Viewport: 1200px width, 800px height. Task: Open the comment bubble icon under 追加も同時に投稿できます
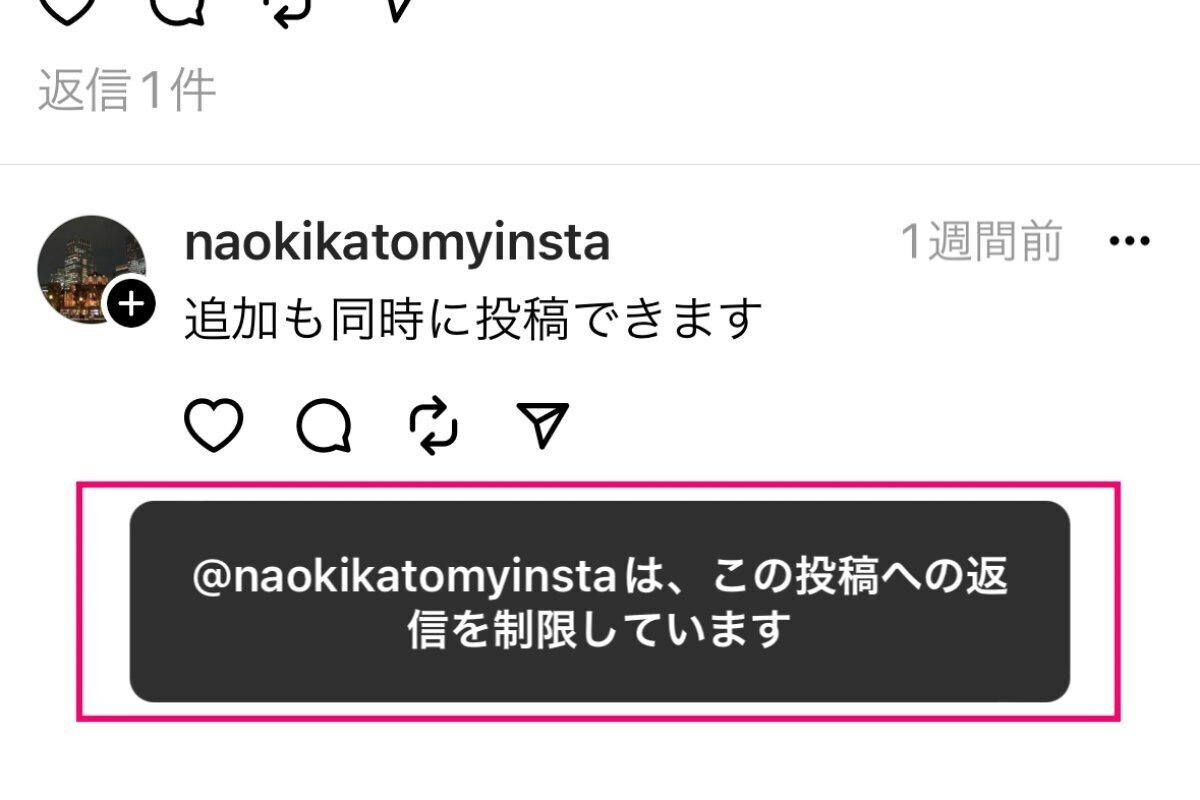pyautogui.click(x=325, y=426)
